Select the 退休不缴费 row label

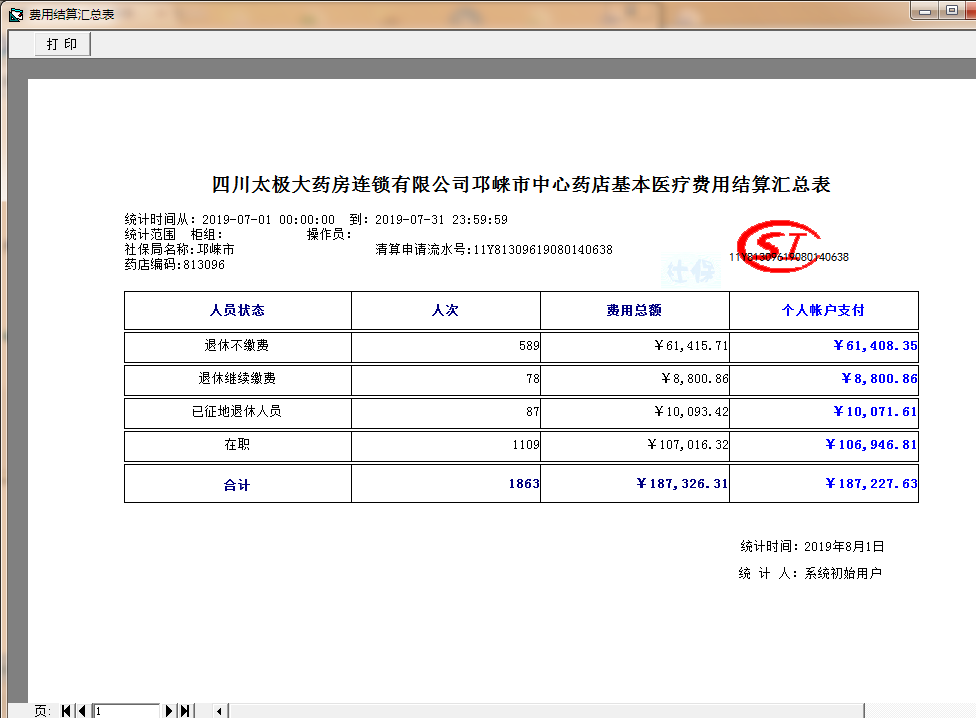tap(237, 345)
